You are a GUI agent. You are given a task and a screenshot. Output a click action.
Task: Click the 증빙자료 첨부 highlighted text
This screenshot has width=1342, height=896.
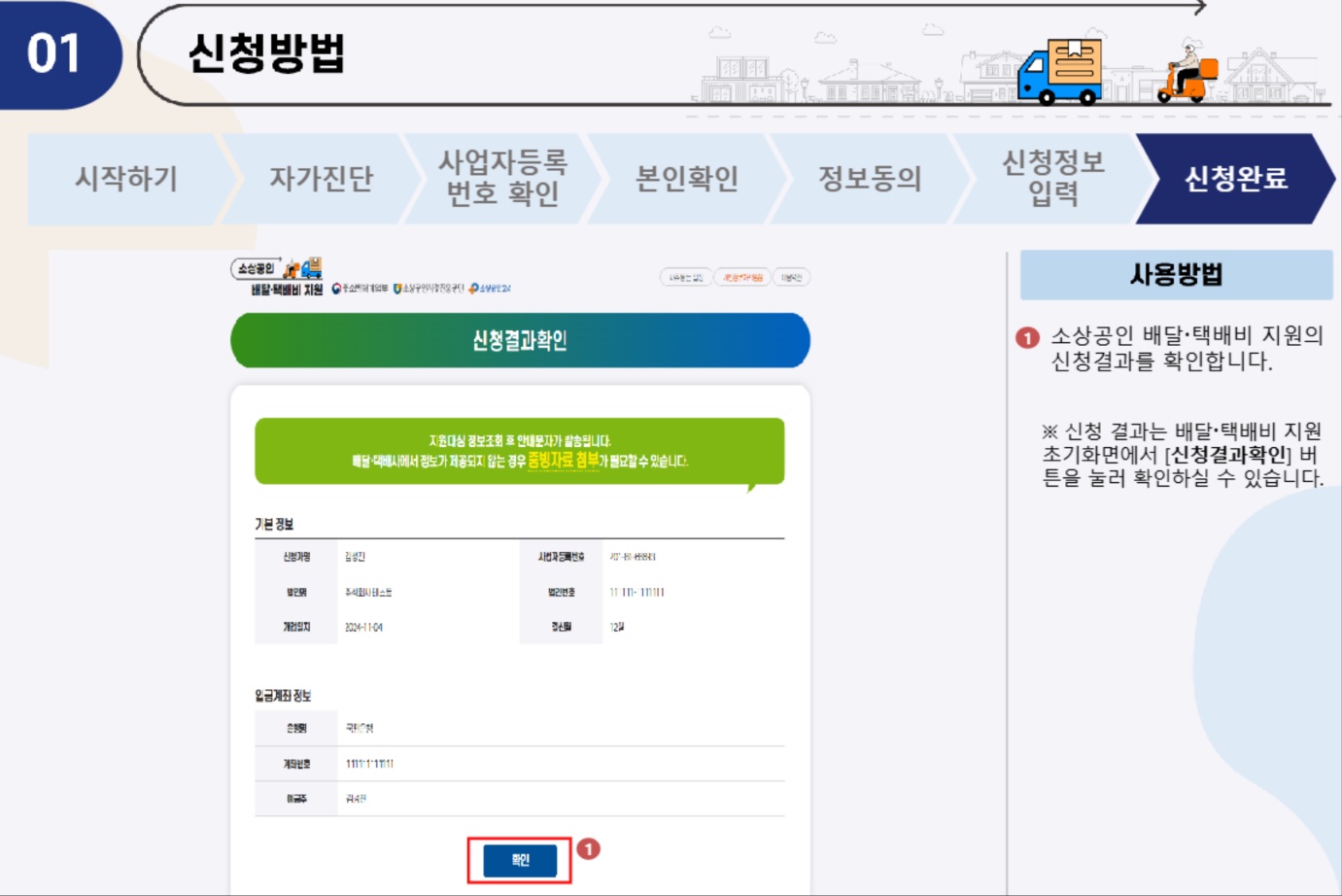tap(564, 461)
